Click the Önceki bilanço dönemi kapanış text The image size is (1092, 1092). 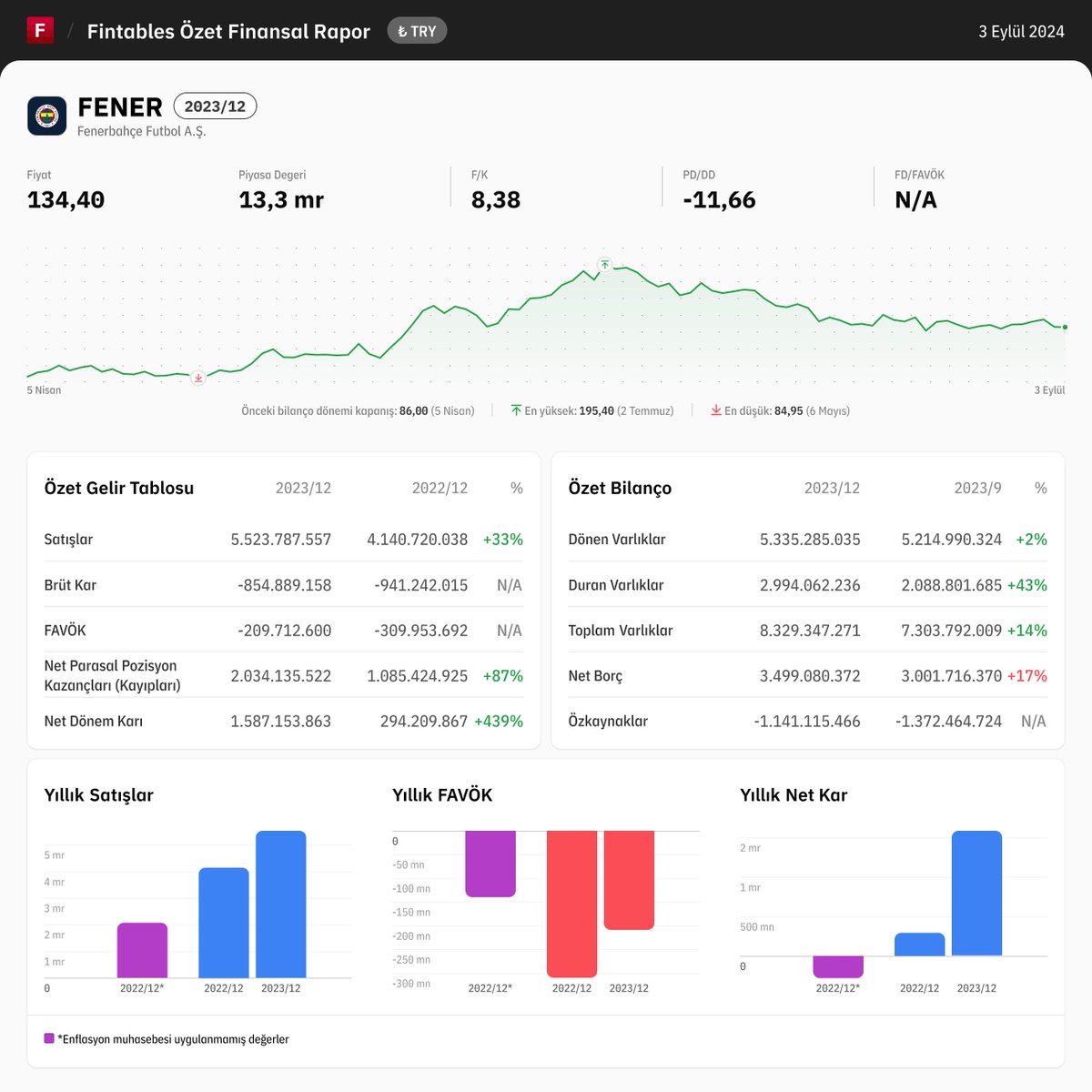pos(358,410)
